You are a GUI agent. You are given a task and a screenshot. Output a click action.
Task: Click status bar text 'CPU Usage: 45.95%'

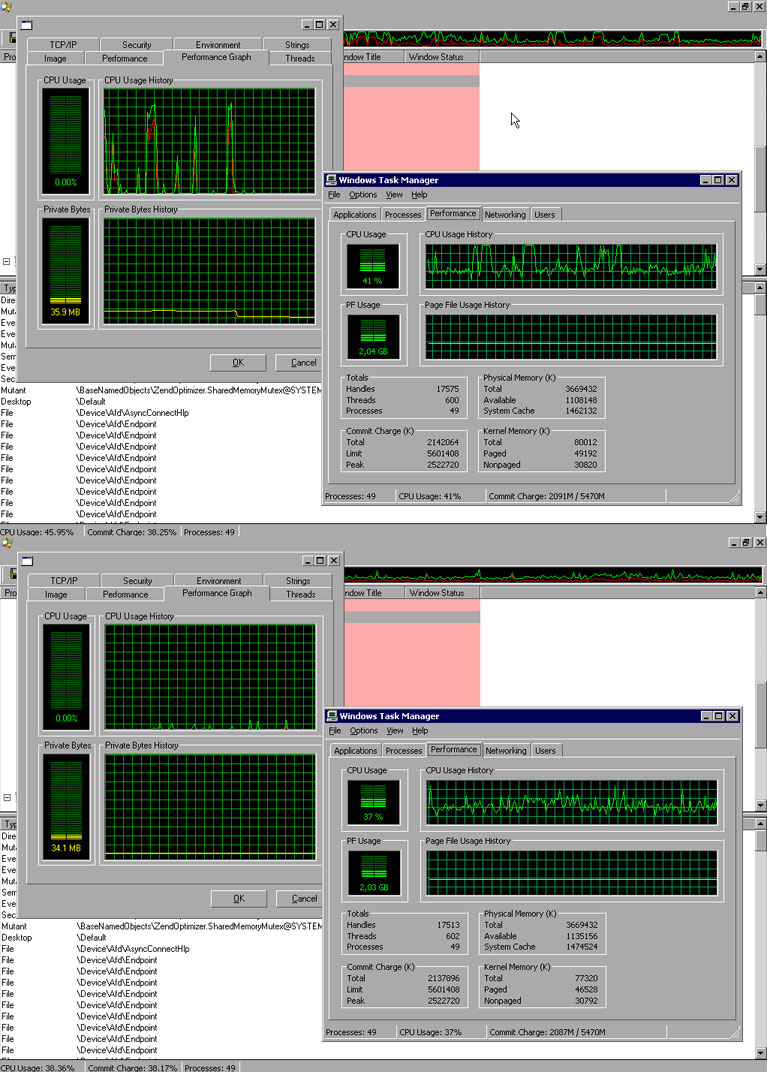(38, 532)
